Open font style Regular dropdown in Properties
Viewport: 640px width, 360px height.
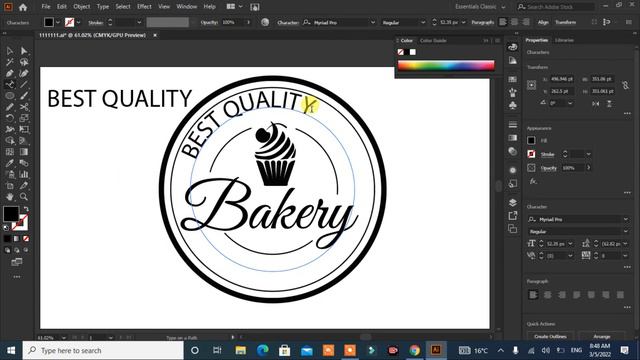pos(625,231)
